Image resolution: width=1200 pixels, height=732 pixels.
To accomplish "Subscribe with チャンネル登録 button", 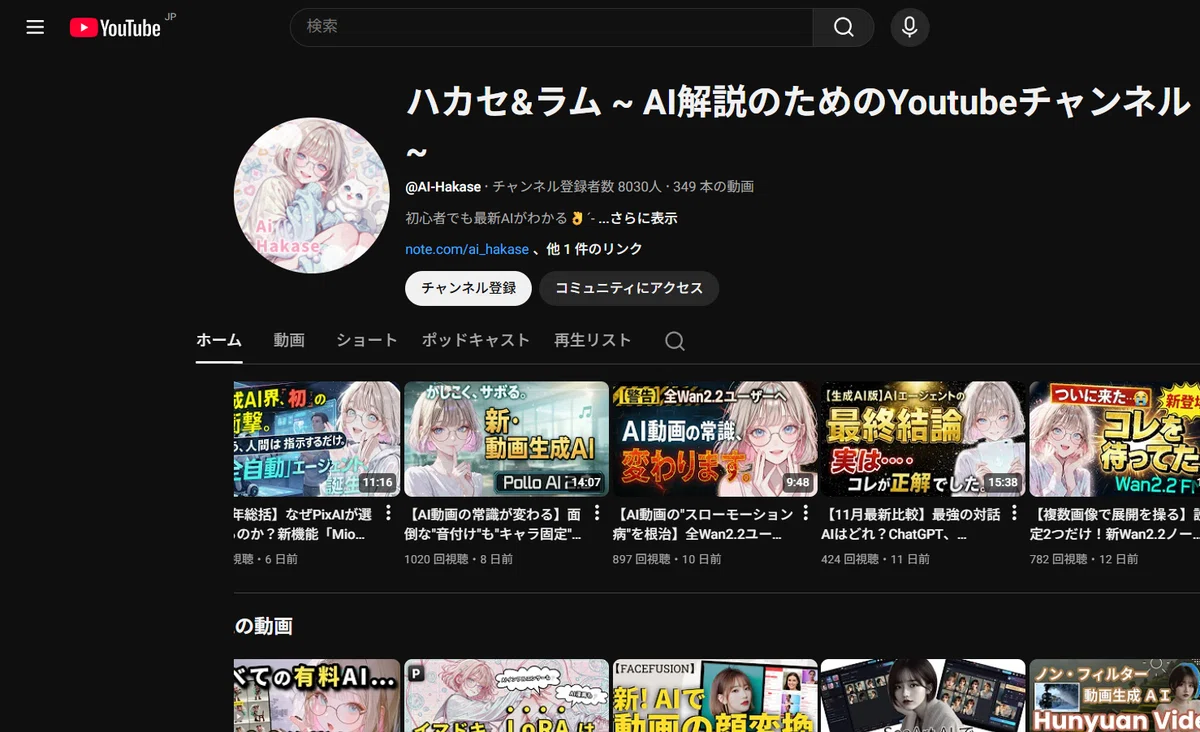I will coord(468,288).
